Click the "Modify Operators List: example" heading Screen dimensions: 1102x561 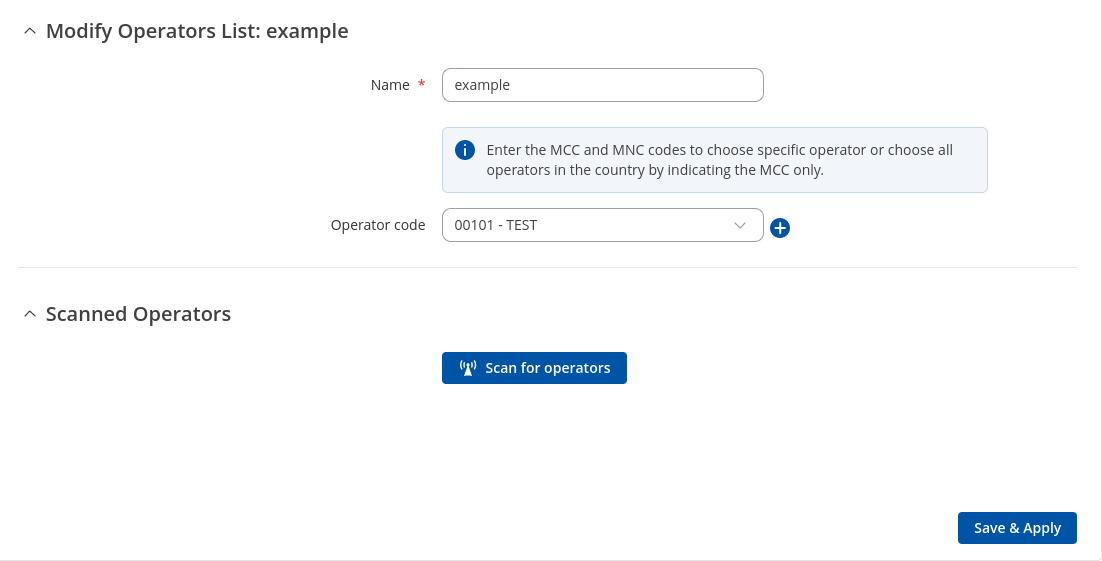197,31
